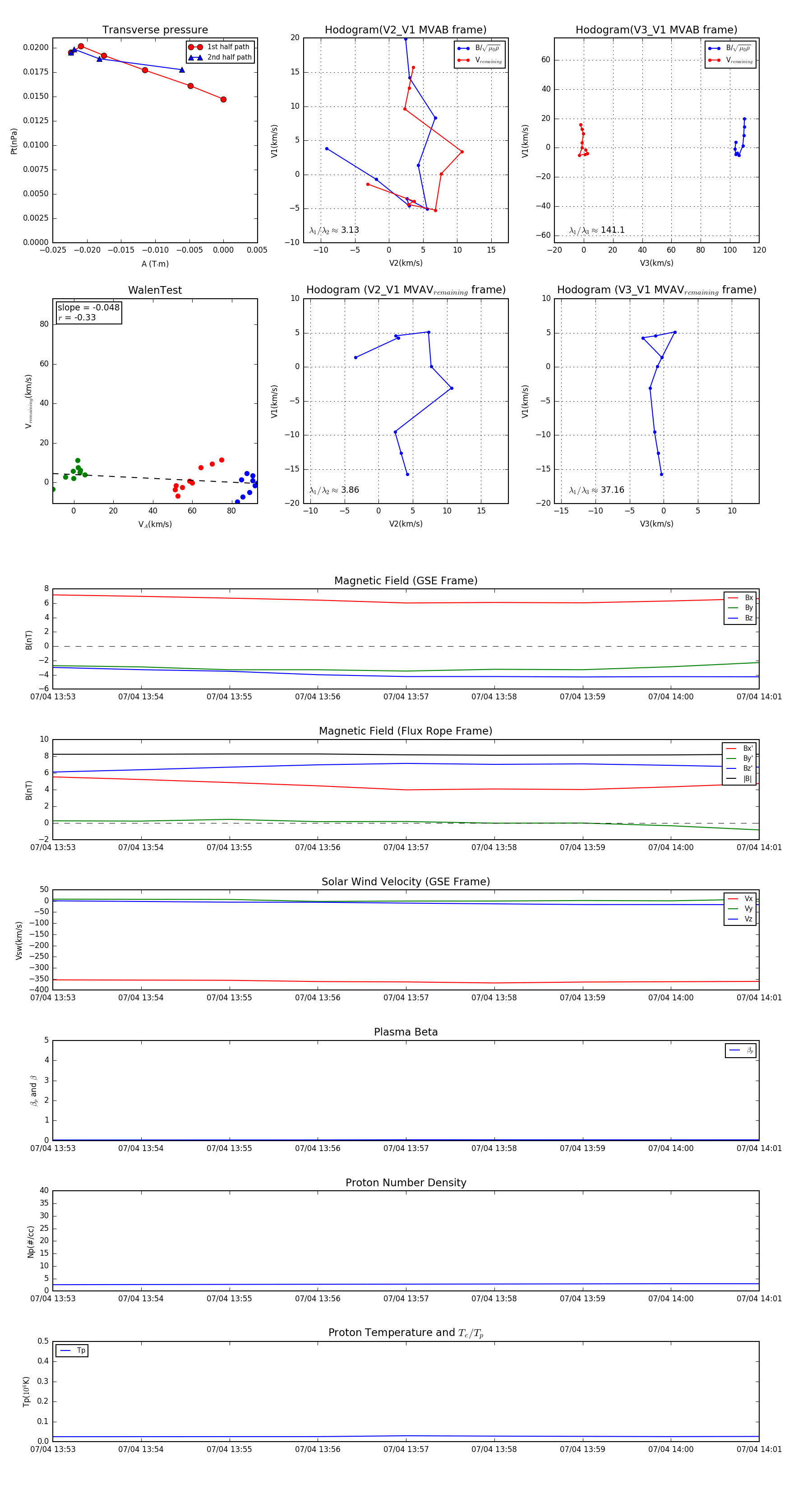
Task: Click the Bz legend entry in GSE Frame plot
Action: tap(740, 618)
